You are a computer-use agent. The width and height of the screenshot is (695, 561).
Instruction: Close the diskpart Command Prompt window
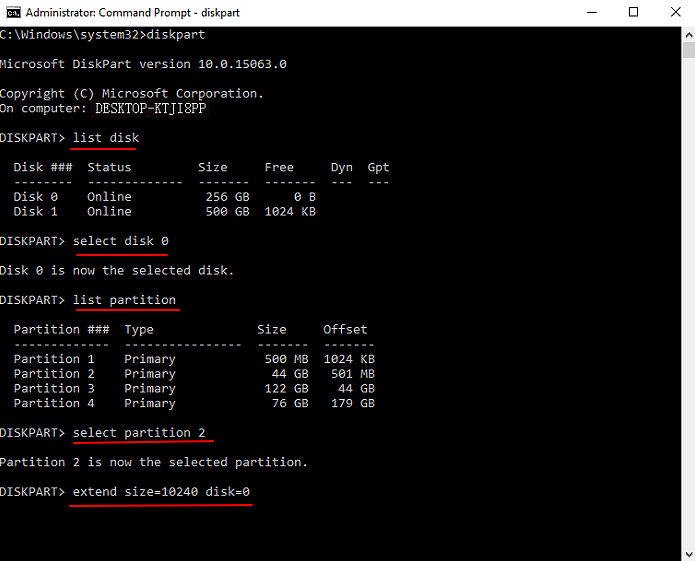pos(675,12)
